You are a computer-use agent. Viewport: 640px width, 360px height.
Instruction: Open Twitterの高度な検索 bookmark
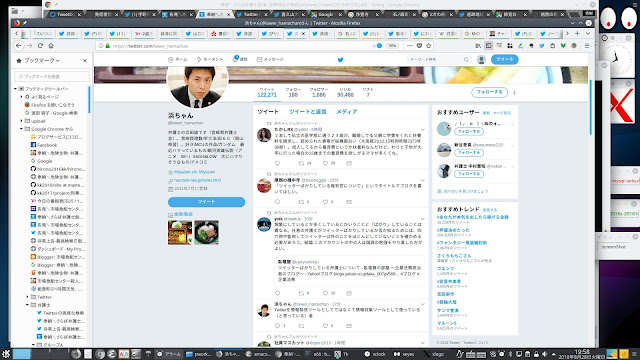pos(60,313)
